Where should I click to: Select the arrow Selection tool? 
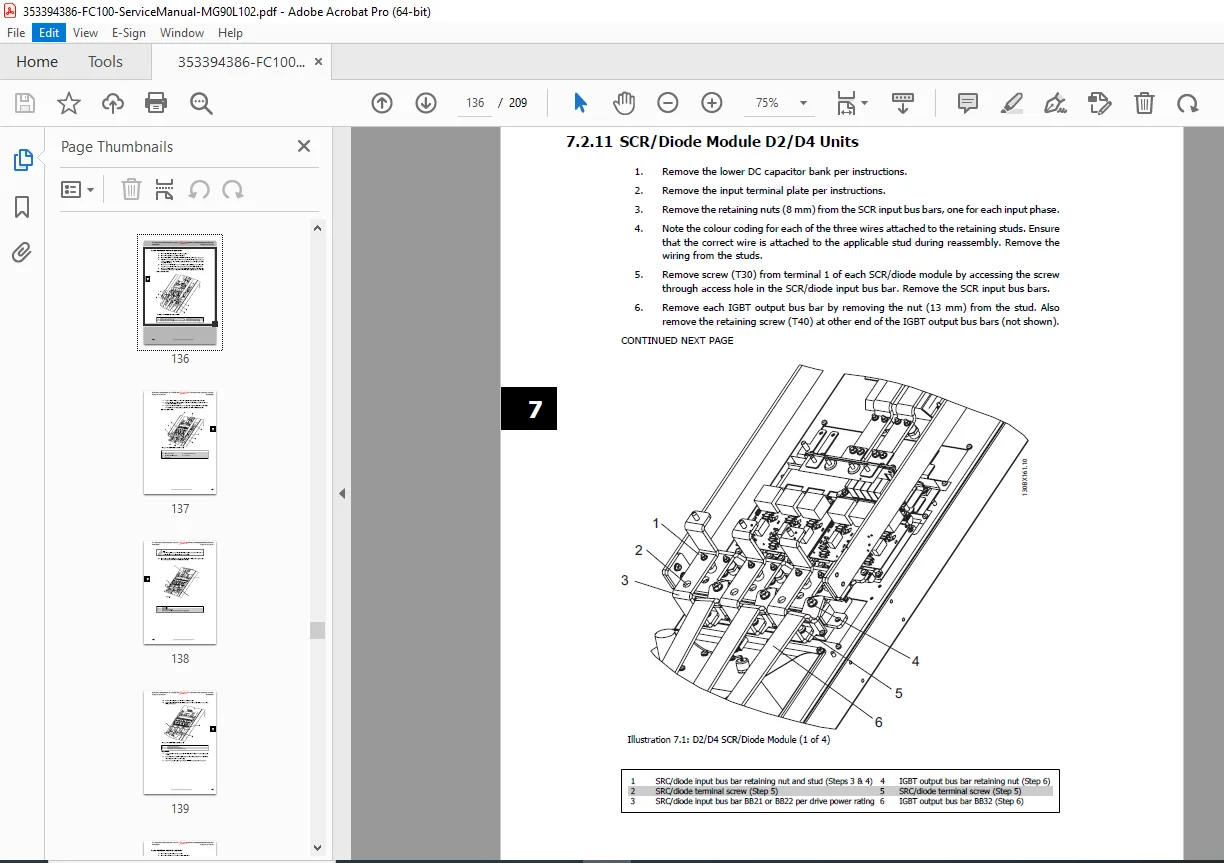click(x=581, y=103)
